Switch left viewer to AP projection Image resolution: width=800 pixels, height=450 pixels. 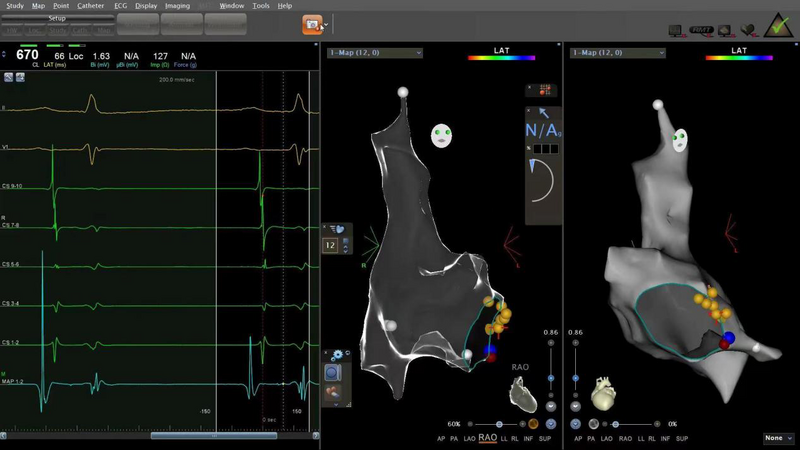coord(441,439)
